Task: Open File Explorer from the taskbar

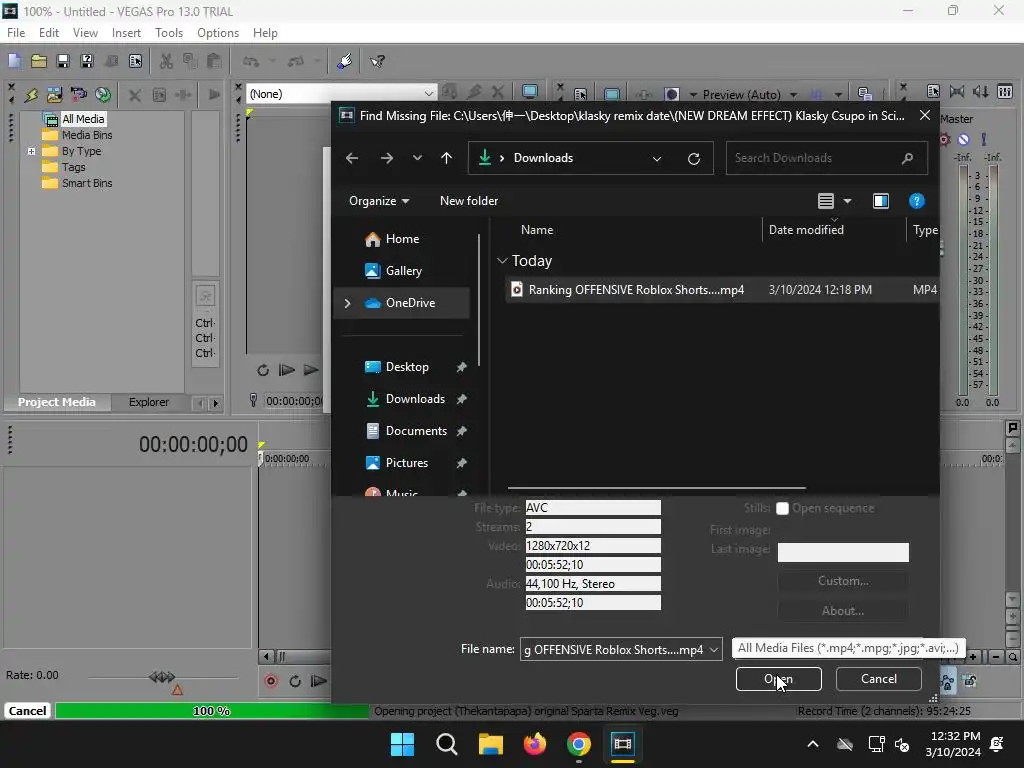Action: tap(490, 744)
